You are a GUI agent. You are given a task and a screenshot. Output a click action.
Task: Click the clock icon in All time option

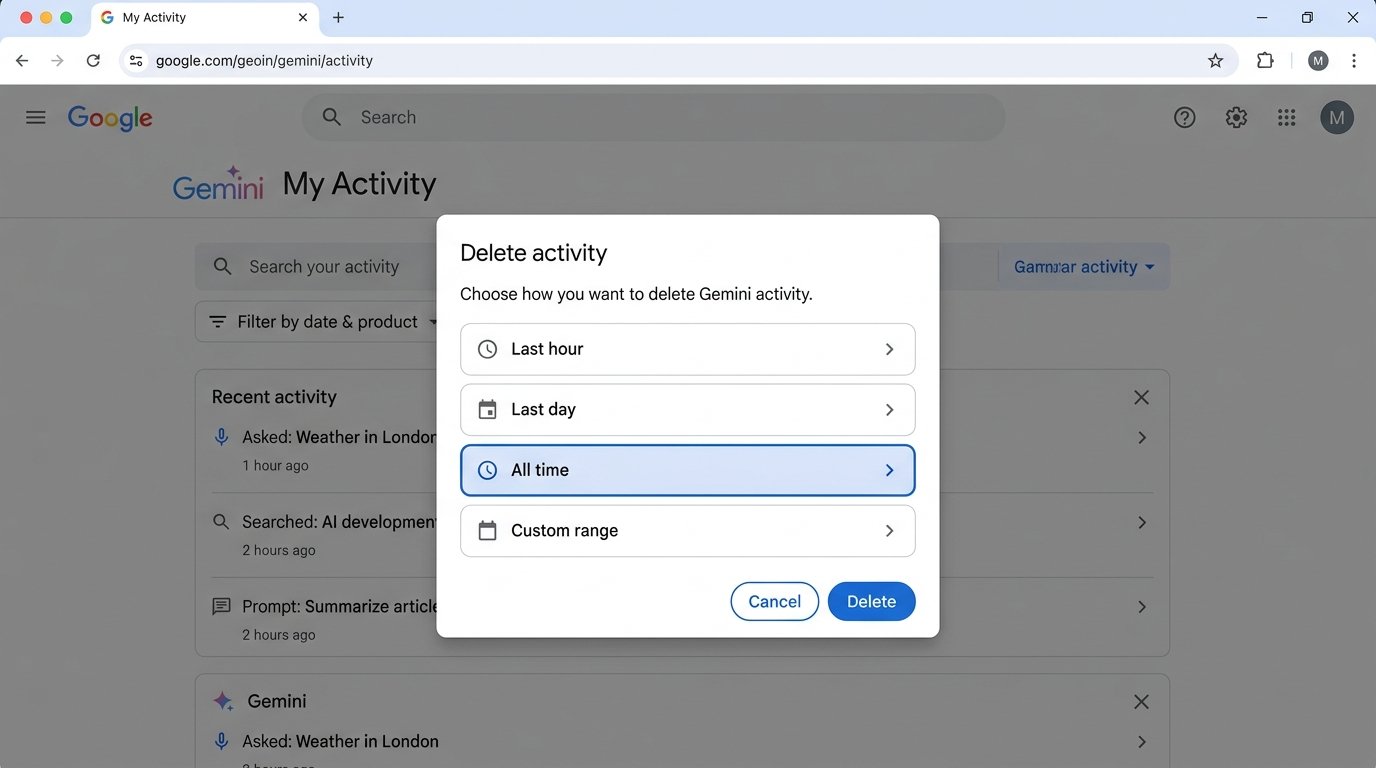(x=487, y=470)
